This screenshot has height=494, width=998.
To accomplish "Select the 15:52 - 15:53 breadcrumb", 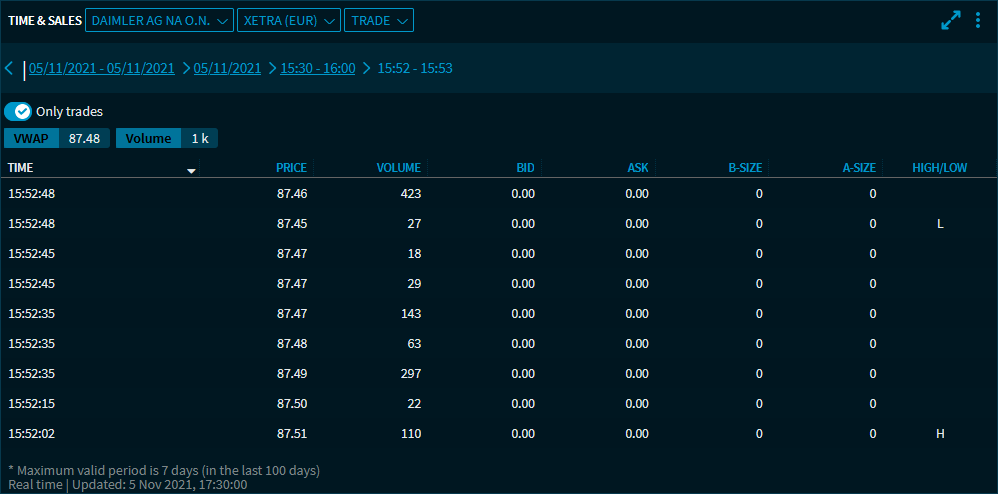I will point(415,69).
